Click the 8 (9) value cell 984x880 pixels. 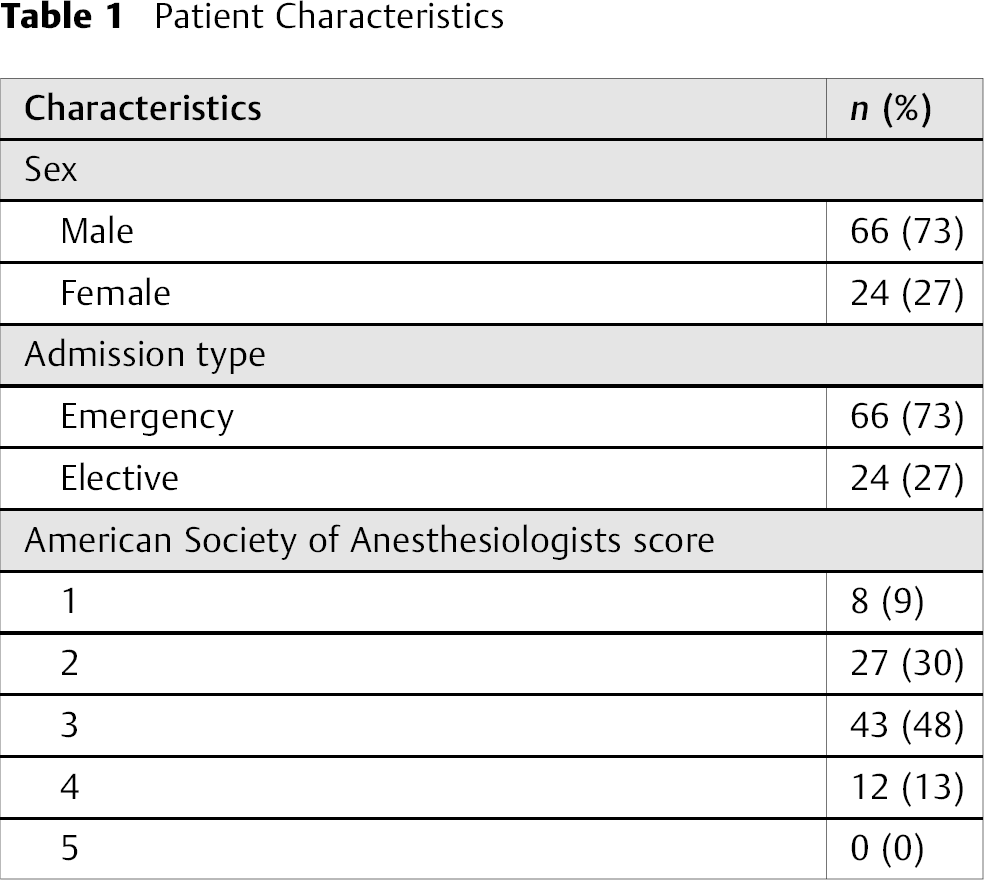(887, 601)
